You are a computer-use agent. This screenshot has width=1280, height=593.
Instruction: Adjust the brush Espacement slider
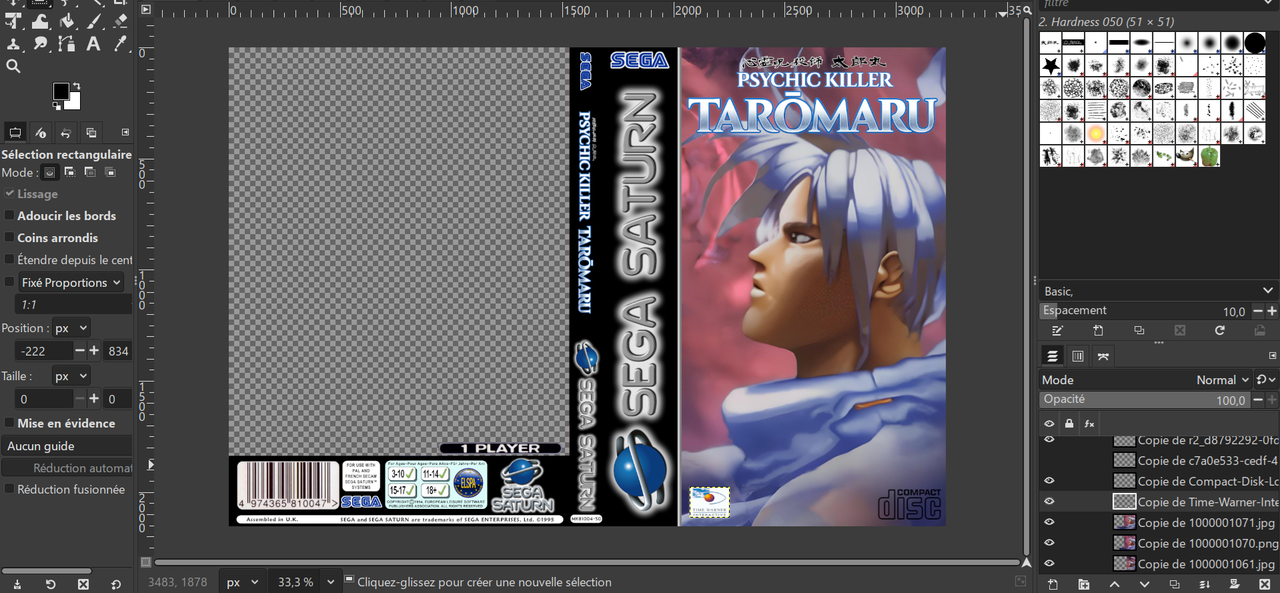(x=1146, y=311)
